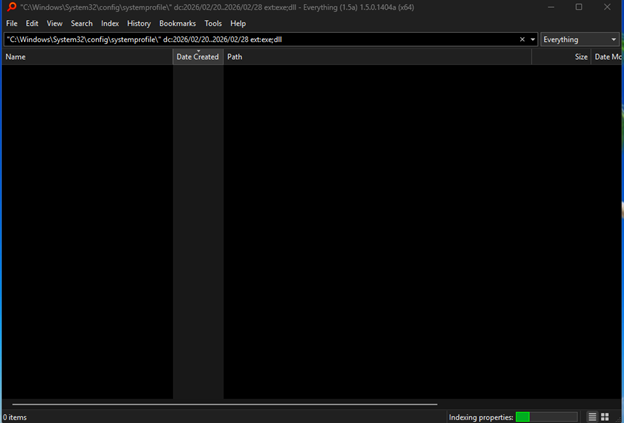Click the Everything magnifier app icon

pyautogui.click(x=11, y=7)
